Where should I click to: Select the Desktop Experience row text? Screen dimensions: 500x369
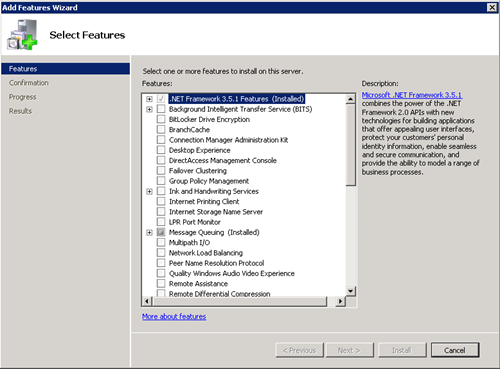click(x=199, y=150)
